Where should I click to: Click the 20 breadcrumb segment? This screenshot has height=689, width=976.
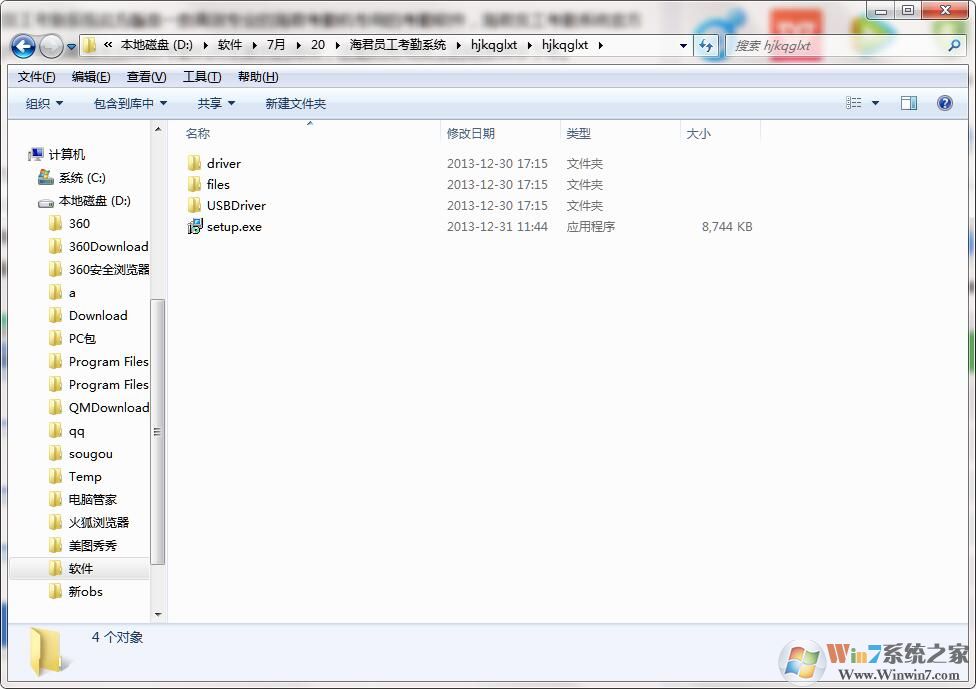(317, 45)
